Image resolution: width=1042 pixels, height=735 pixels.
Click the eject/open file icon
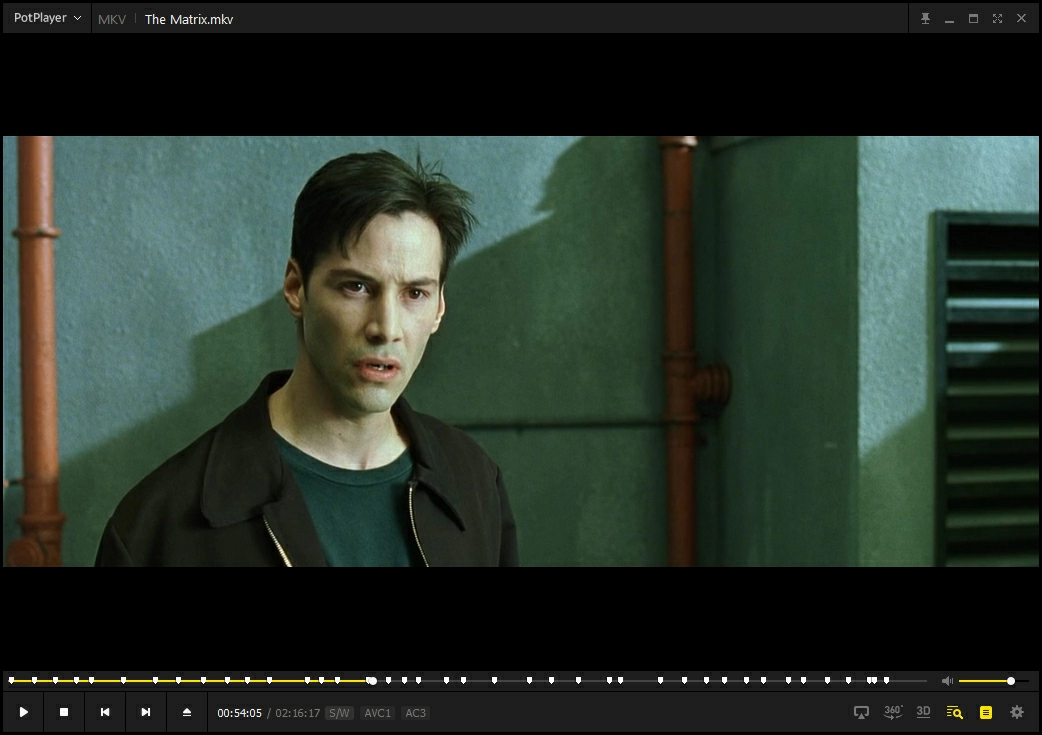tap(187, 712)
